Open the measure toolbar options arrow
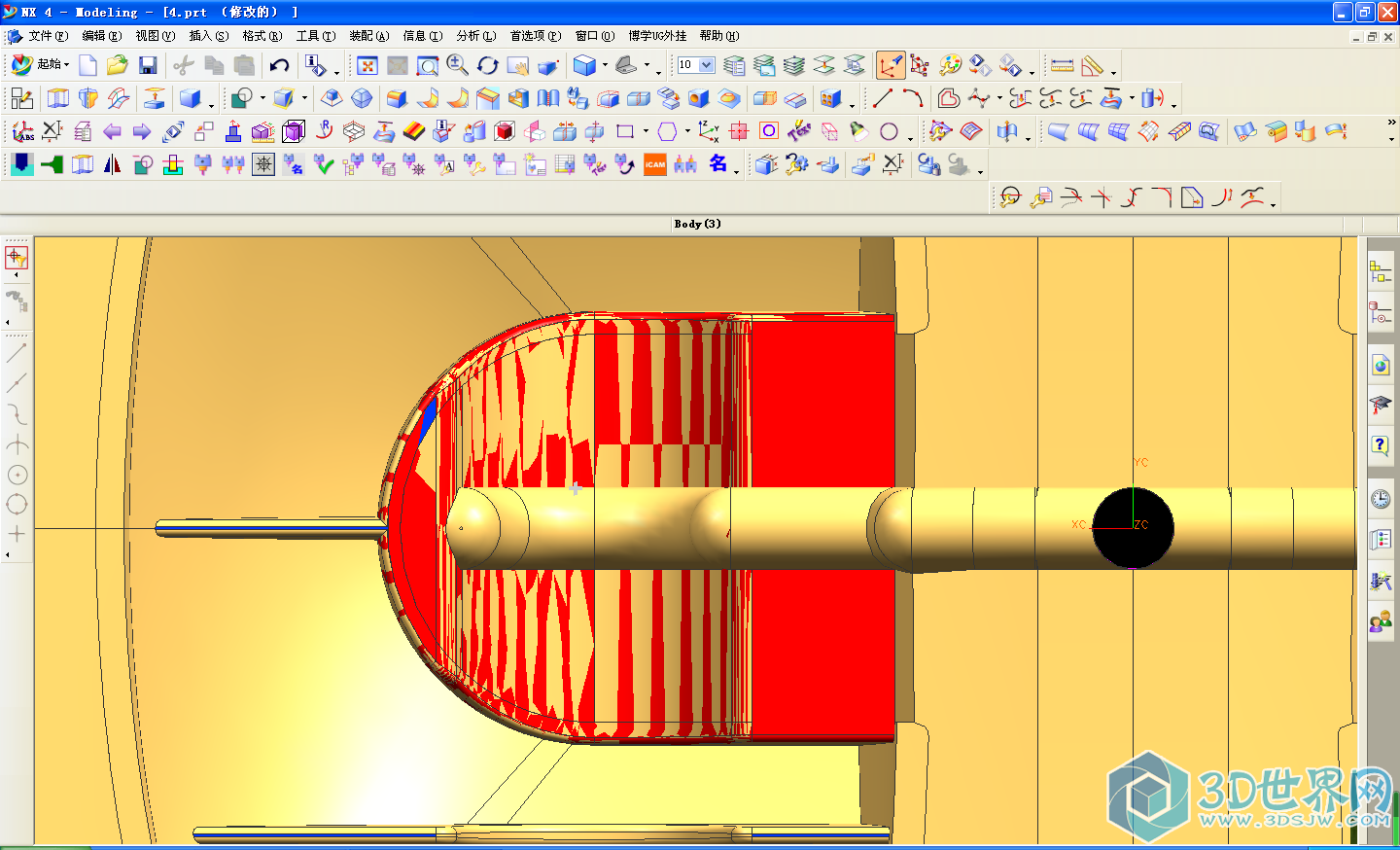 pyautogui.click(x=1114, y=73)
